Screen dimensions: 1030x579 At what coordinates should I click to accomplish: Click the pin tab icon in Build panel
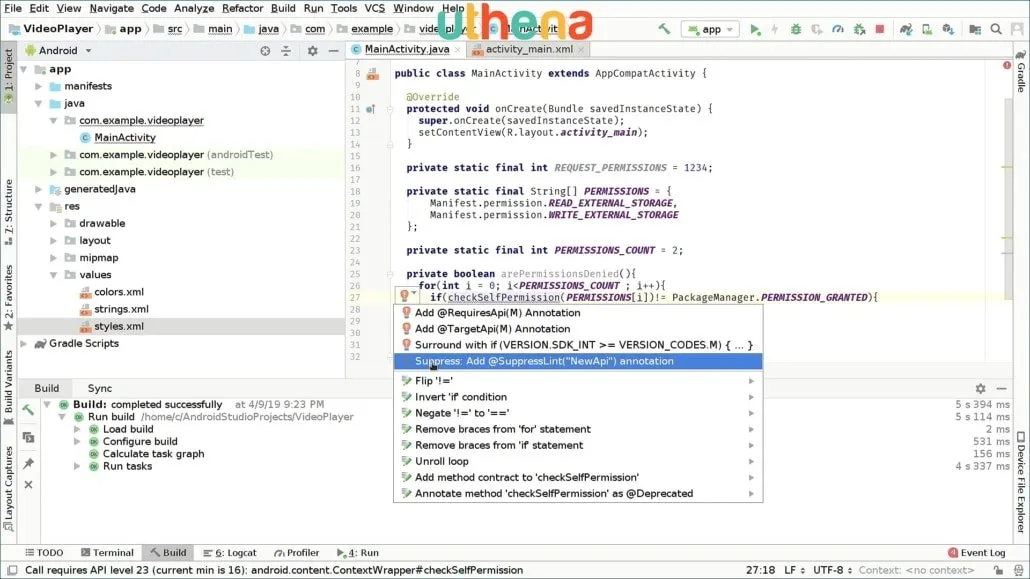(x=28, y=463)
